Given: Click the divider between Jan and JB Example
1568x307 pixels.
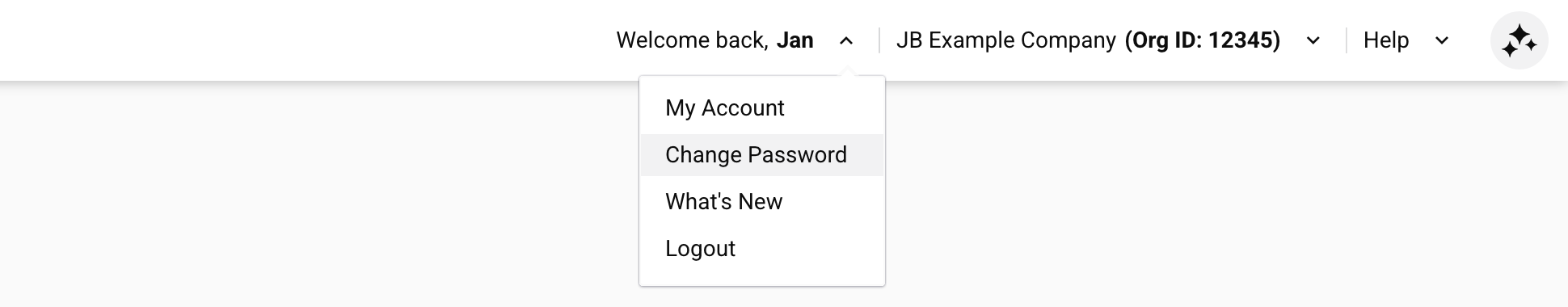Looking at the screenshot, I should click(x=879, y=40).
